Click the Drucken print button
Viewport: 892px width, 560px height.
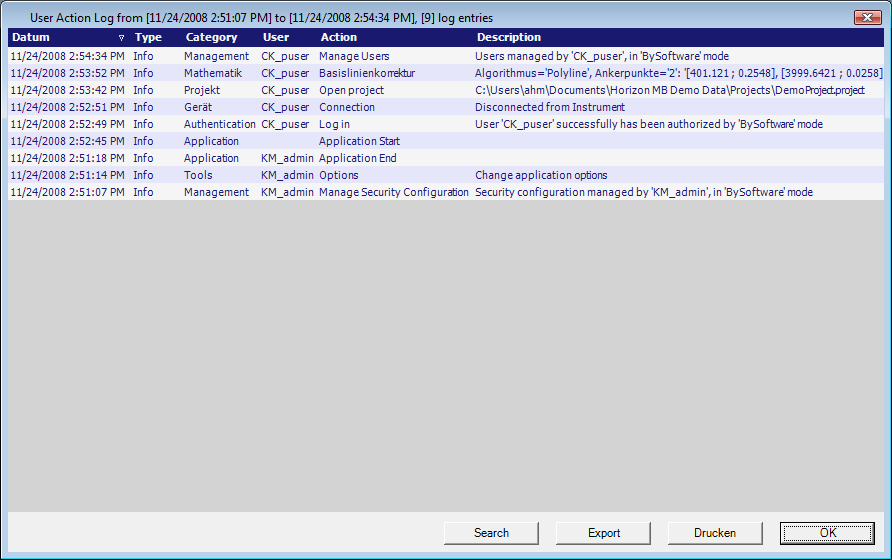(x=715, y=533)
